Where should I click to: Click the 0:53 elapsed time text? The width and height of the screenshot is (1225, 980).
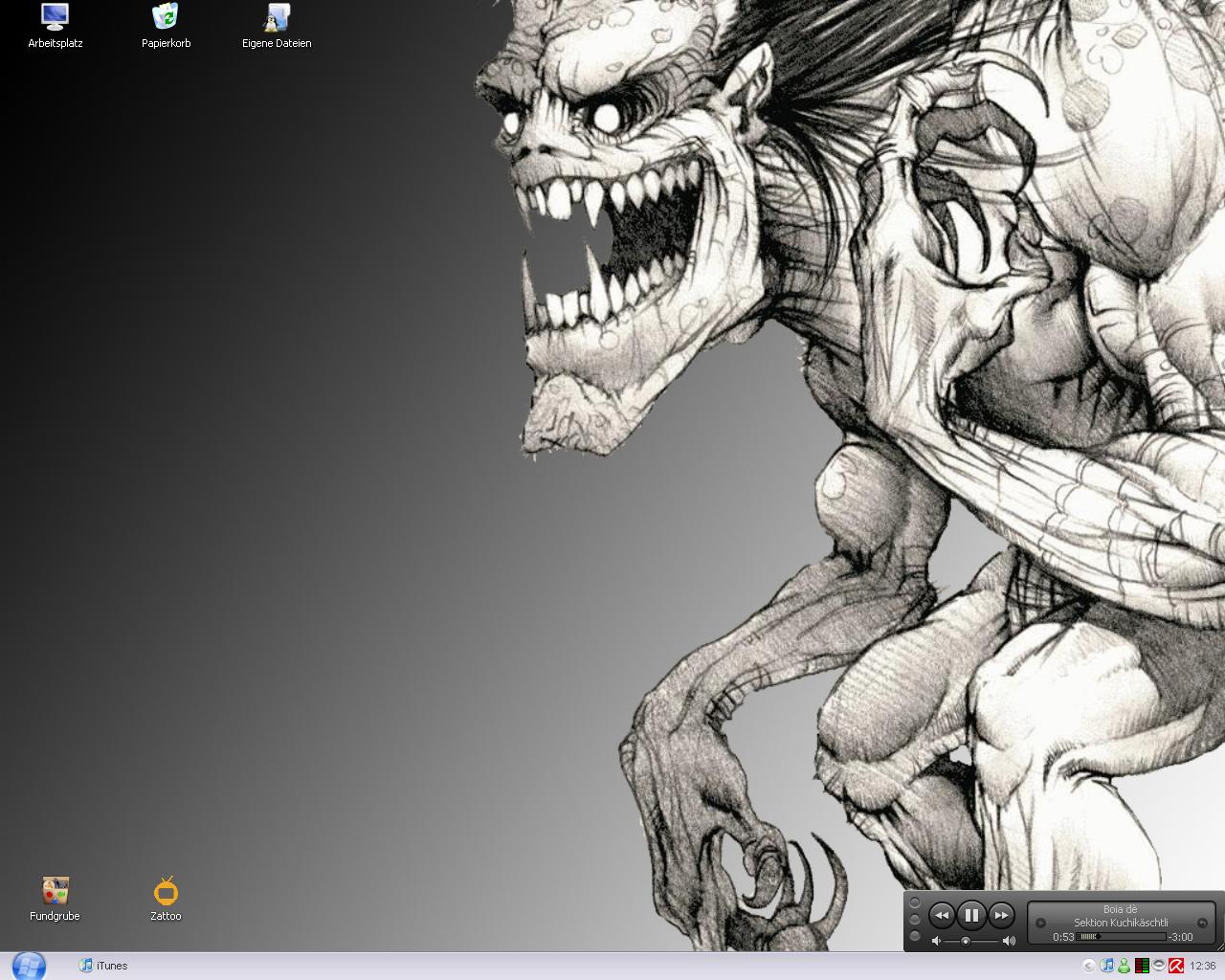[1063, 937]
